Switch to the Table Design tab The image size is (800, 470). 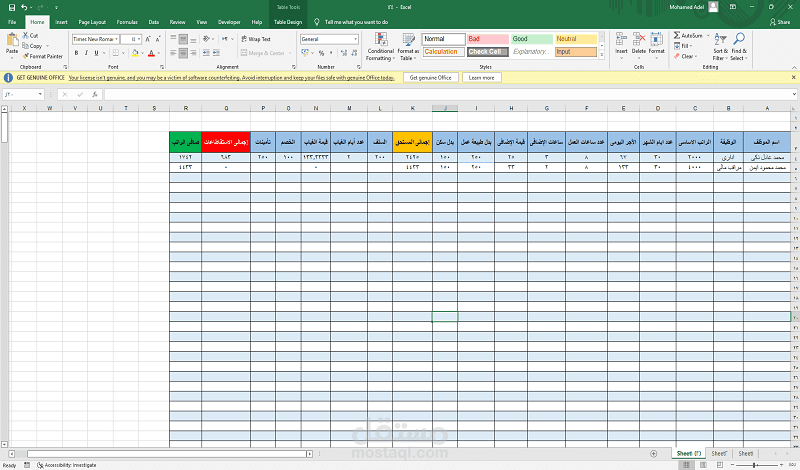pyautogui.click(x=288, y=22)
